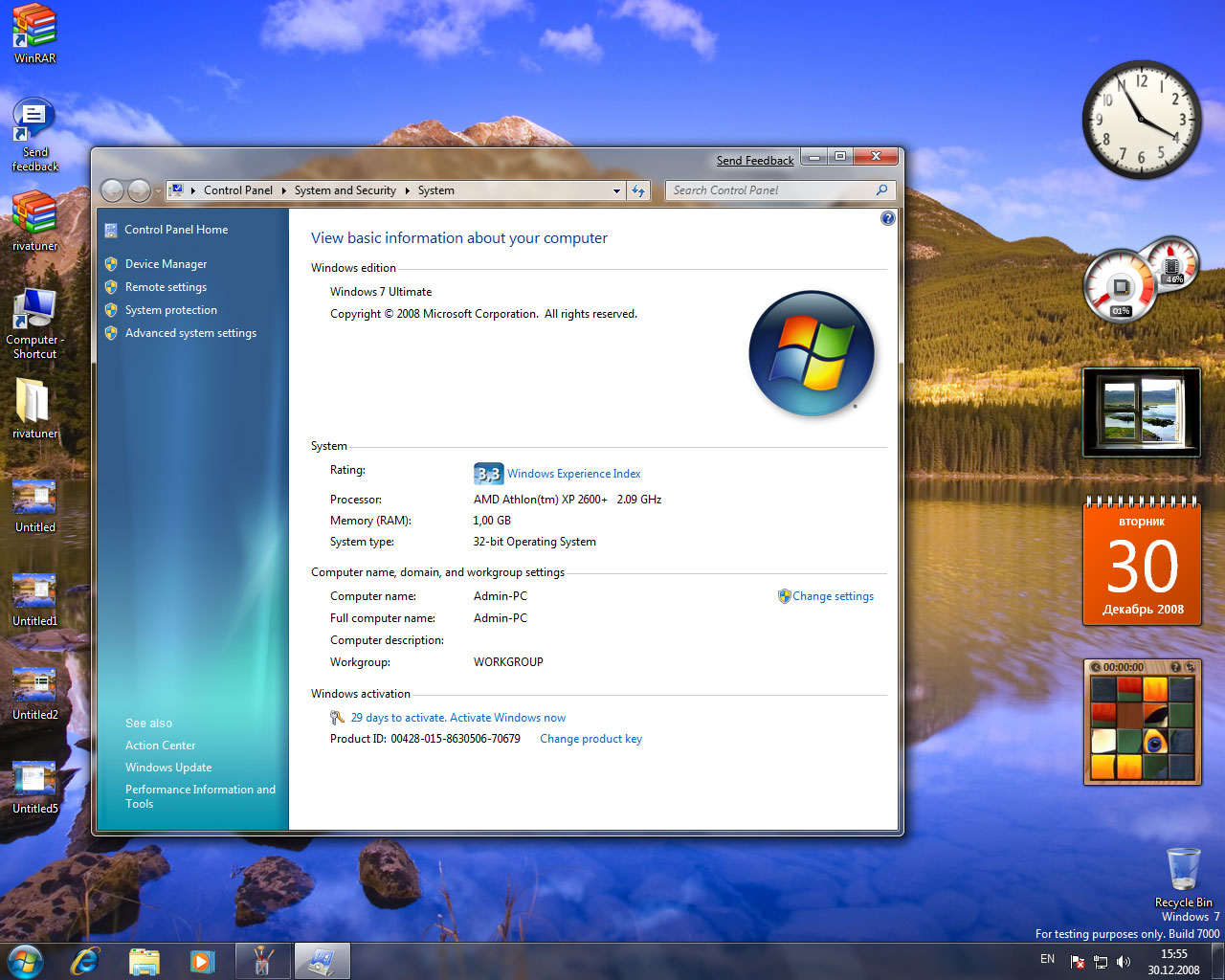The height and width of the screenshot is (980, 1225).
Task: Expand the arrow before Control Panel breadcrumb
Action: click(193, 190)
